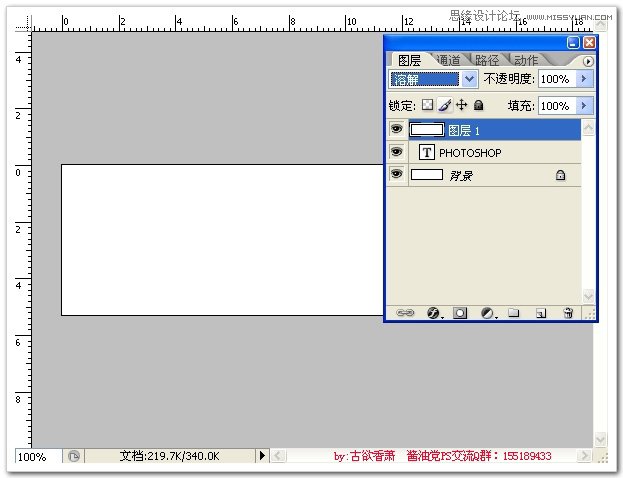Select the PHOTOSHOP layer name
Screen dimensions: 623x478
tap(470, 153)
